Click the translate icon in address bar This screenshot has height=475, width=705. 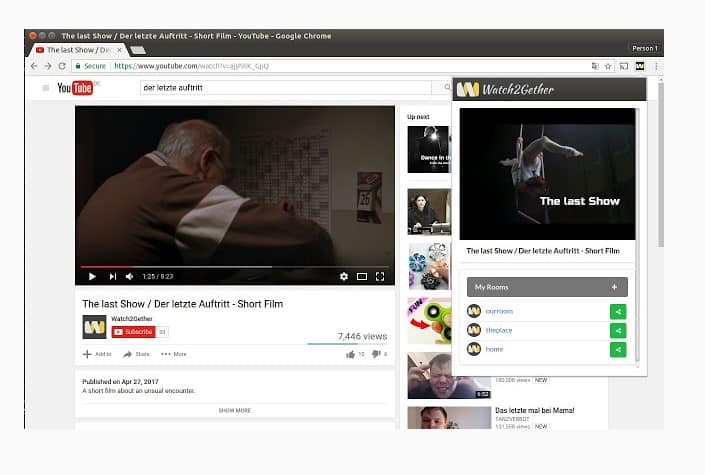[x=595, y=66]
